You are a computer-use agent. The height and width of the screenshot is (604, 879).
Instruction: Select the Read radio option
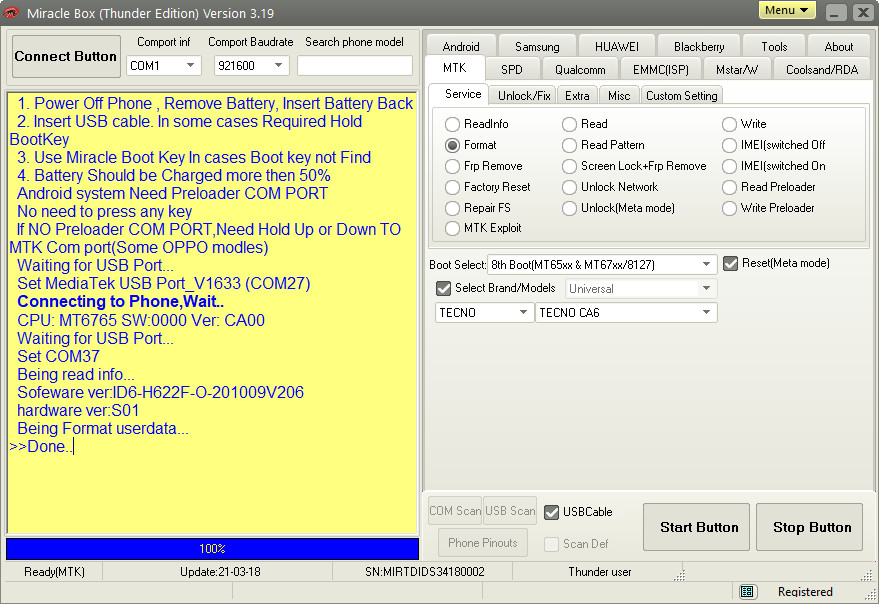pos(585,124)
